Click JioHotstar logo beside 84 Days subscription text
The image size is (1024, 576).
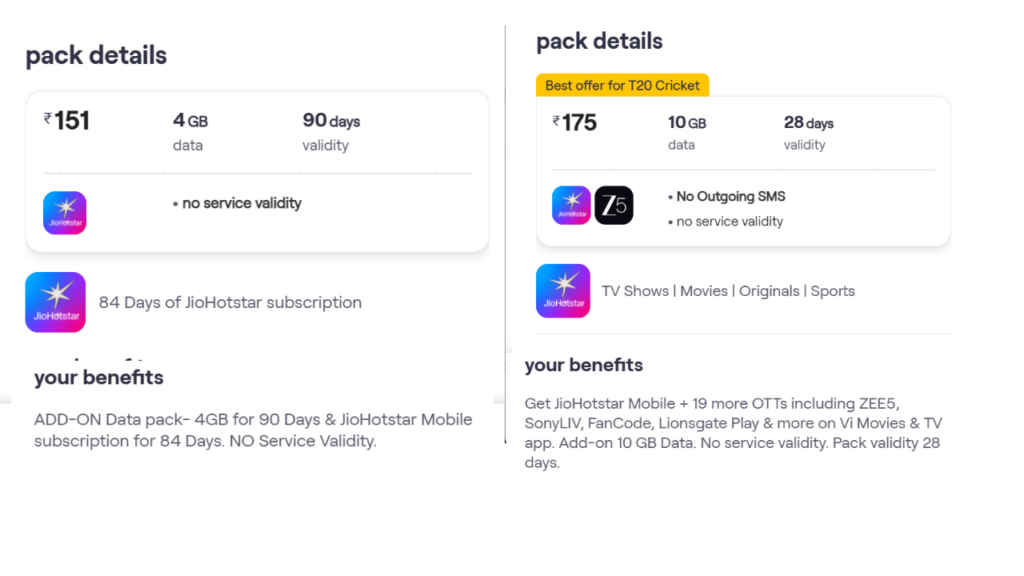click(x=55, y=302)
